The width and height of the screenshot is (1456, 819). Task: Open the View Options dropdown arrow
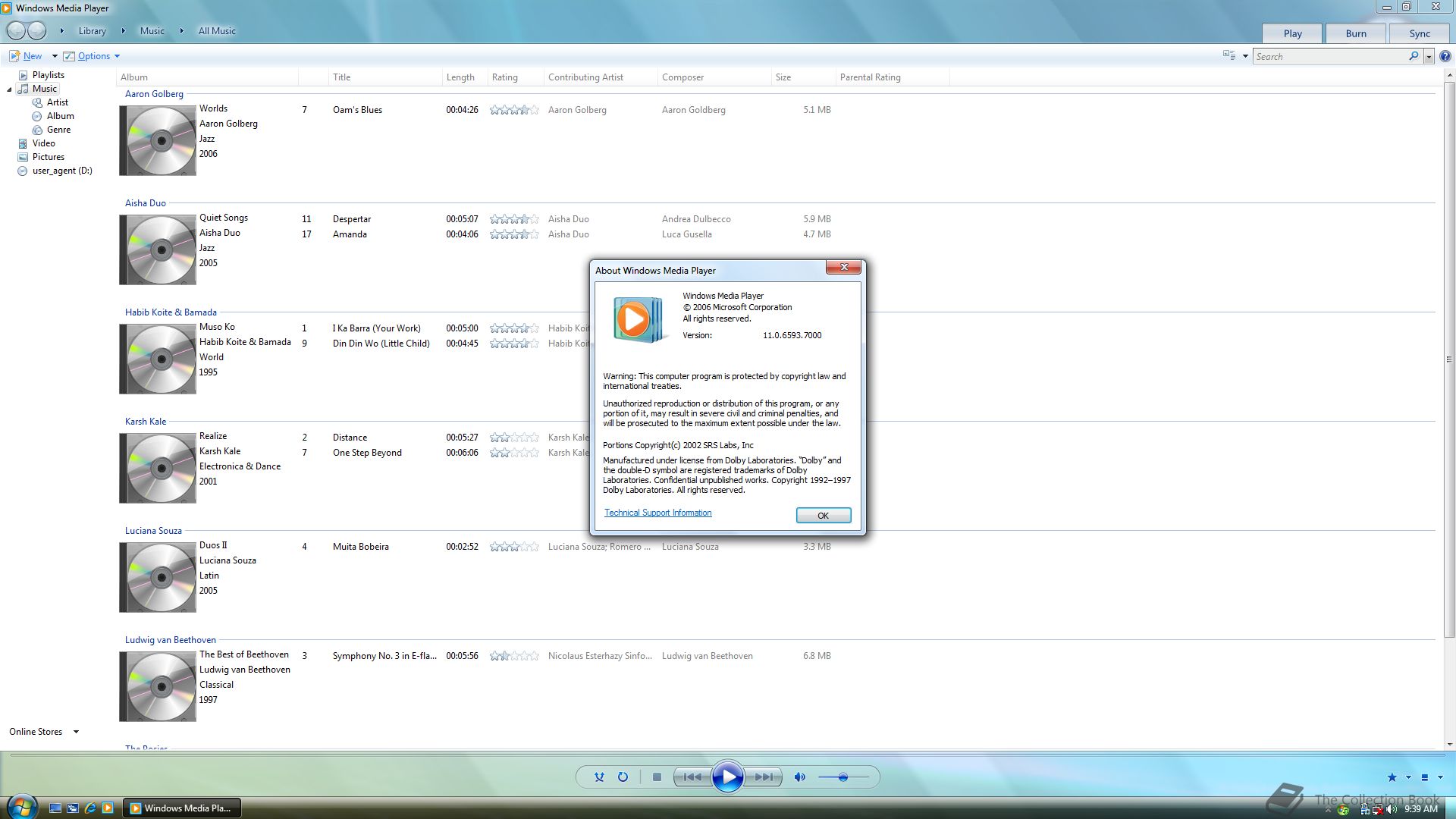pos(1245,56)
